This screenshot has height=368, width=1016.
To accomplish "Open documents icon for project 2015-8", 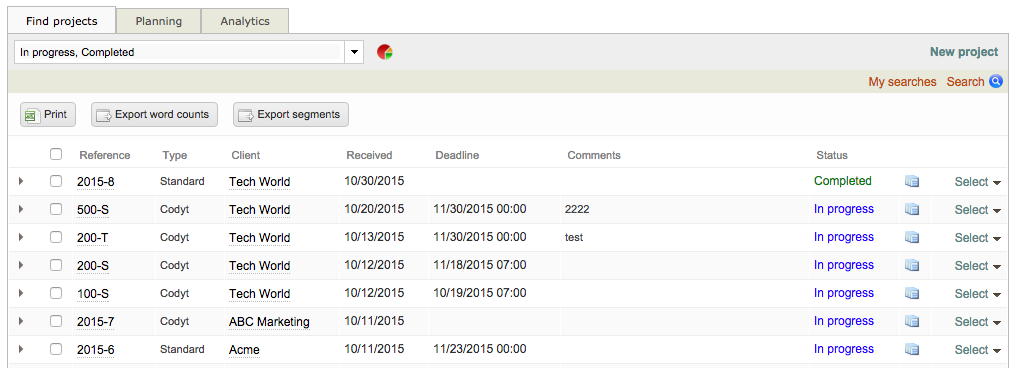I will tap(912, 181).
